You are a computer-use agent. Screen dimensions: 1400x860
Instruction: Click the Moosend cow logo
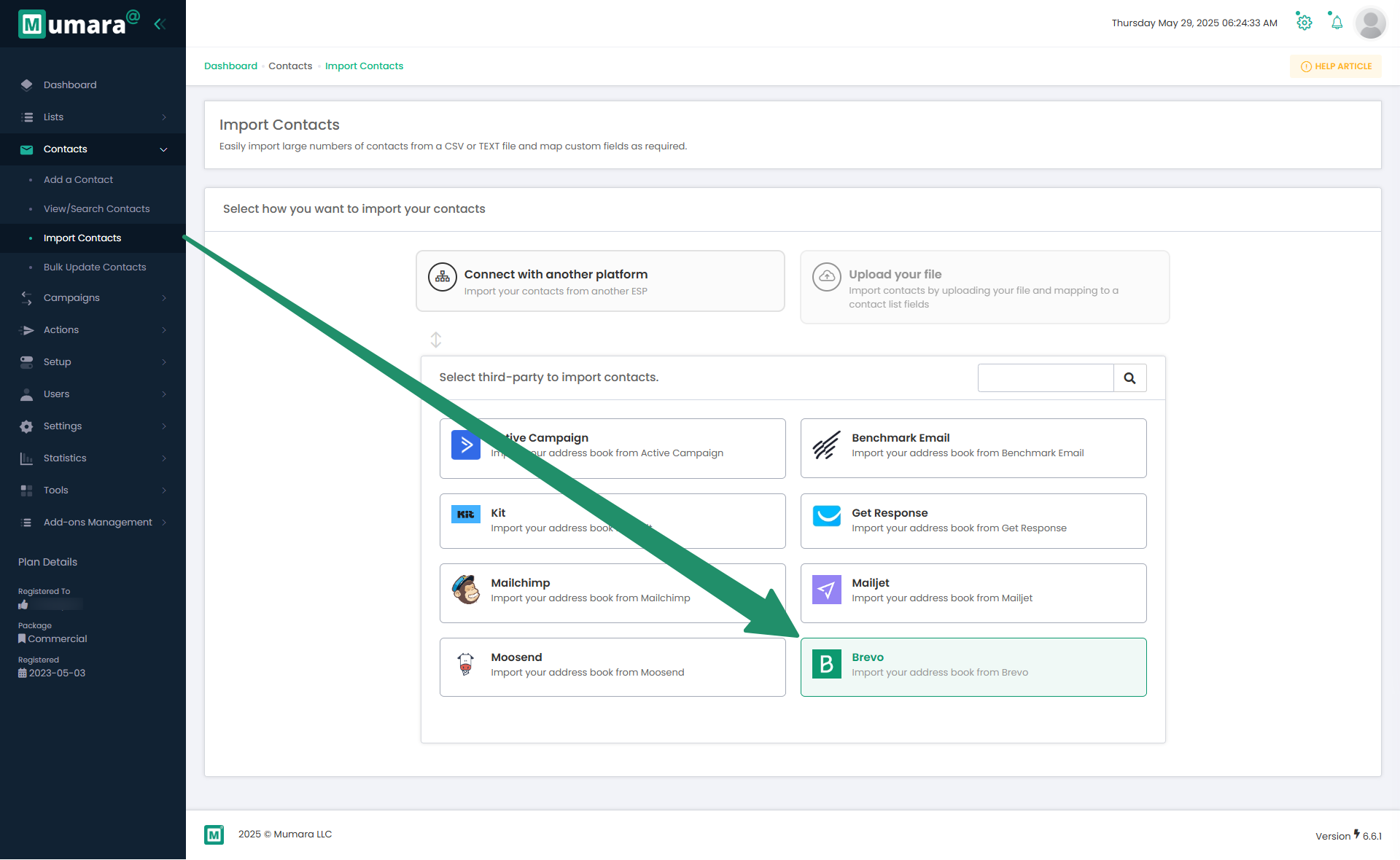(466, 664)
